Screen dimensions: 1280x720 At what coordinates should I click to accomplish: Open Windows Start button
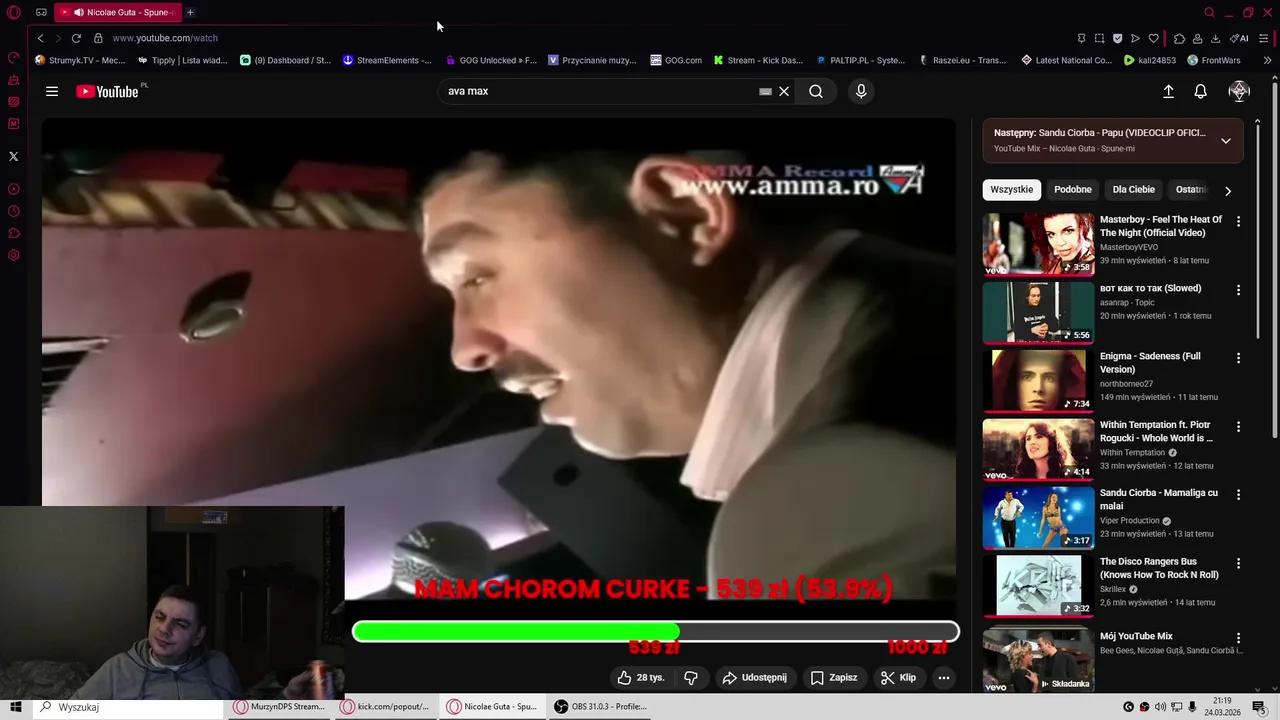pos(16,707)
